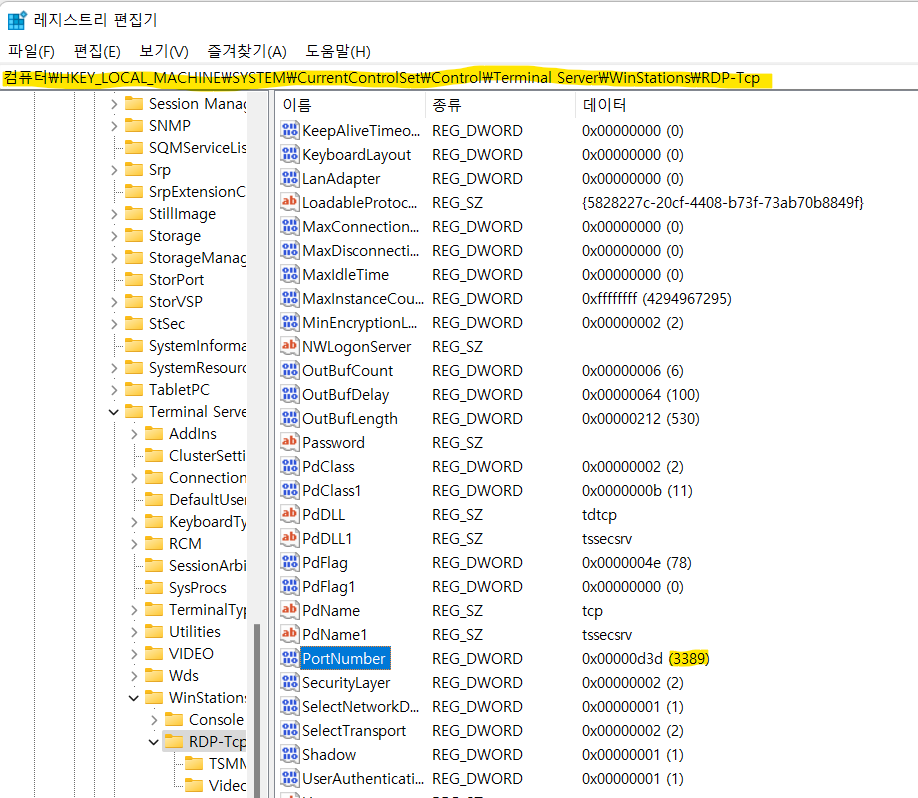
Task: Collapse the Terminal Server tree node
Action: [114, 412]
